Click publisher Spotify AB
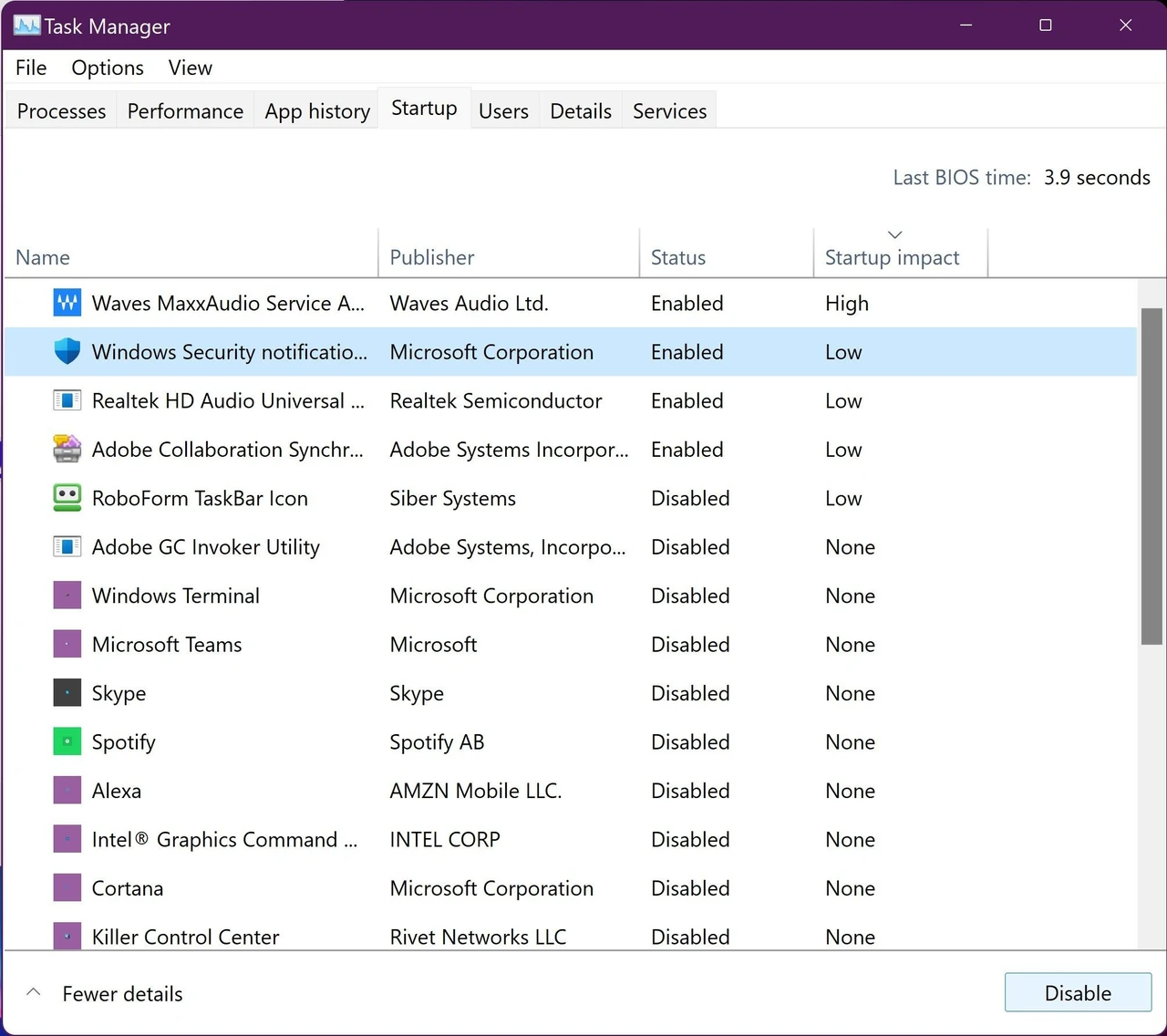The width and height of the screenshot is (1167, 1036). click(437, 742)
